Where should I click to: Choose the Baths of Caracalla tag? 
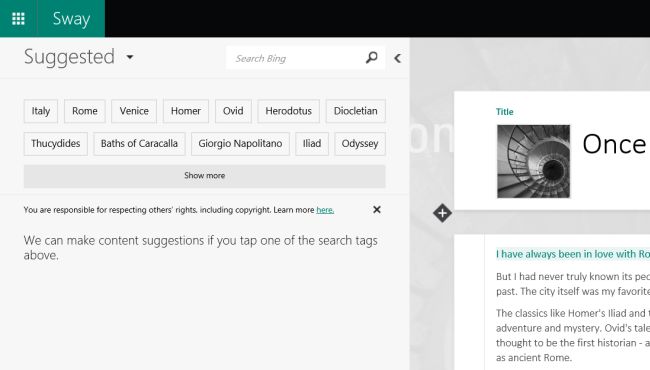tap(139, 144)
